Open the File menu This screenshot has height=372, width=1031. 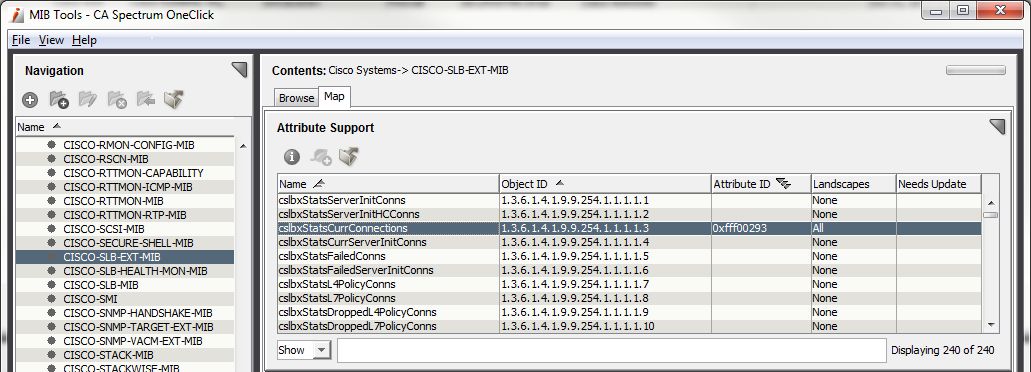[x=21, y=40]
